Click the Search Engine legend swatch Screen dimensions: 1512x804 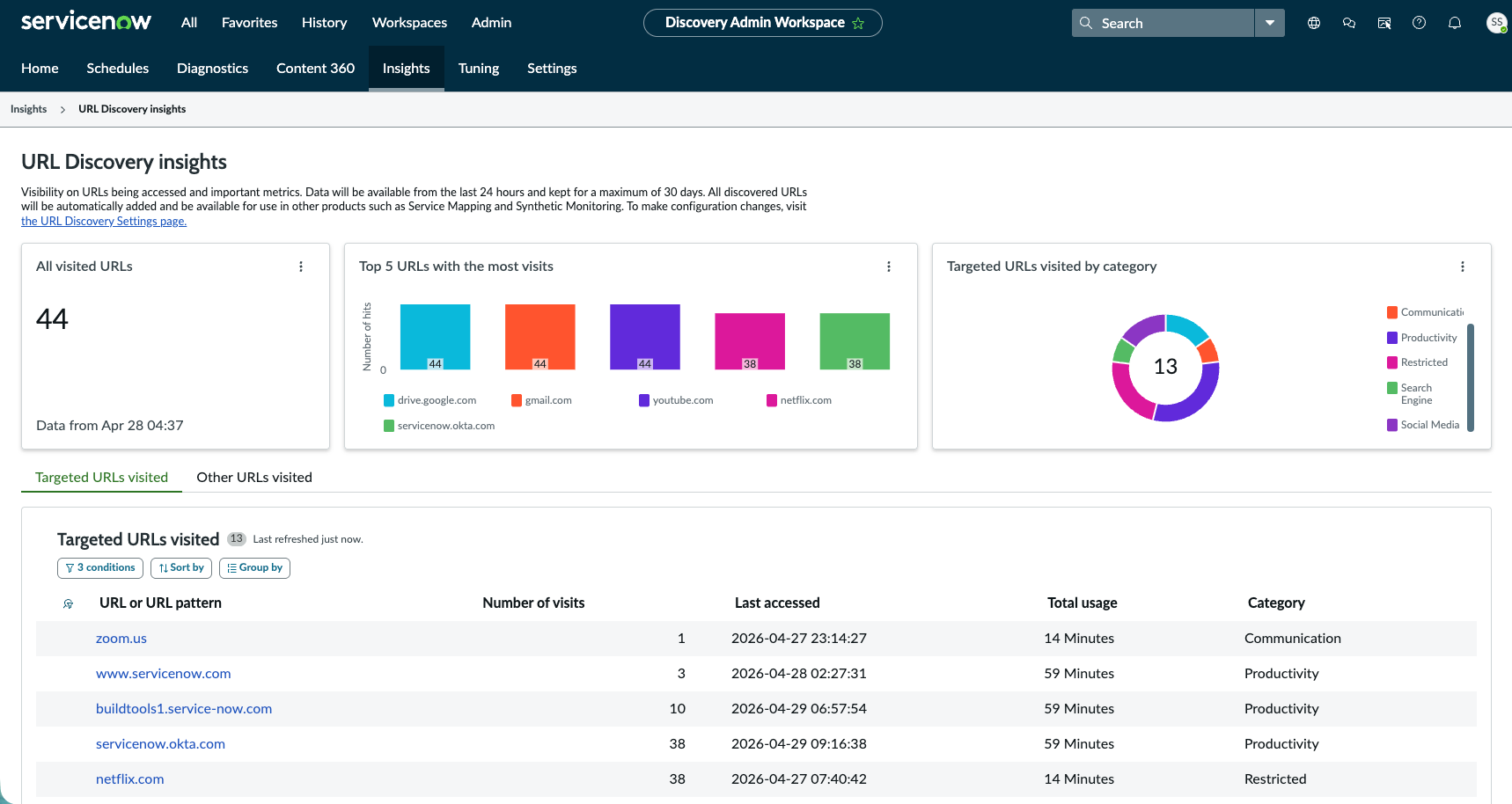tap(1392, 388)
